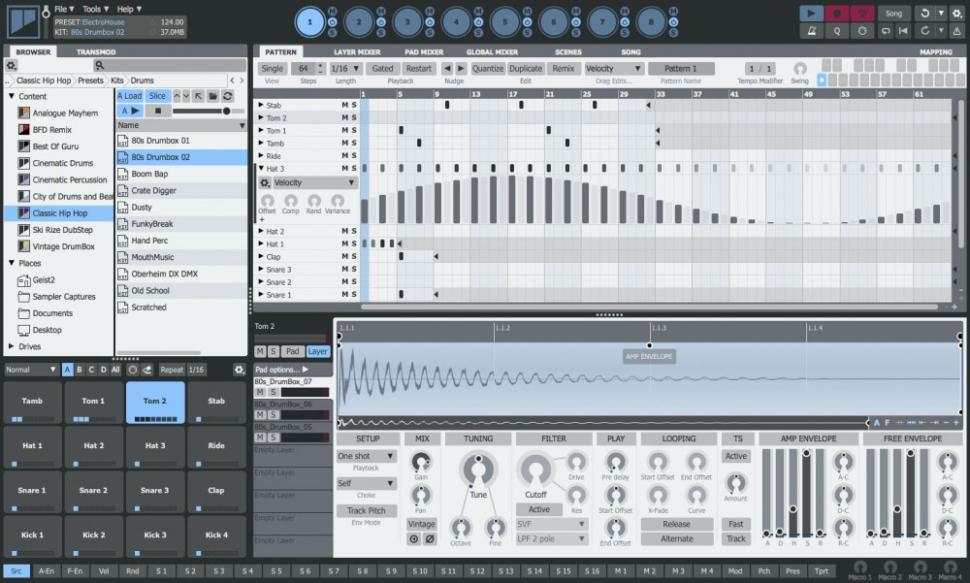Image resolution: width=970 pixels, height=583 pixels.
Task: Click the Duplicate pattern button
Action: [525, 69]
